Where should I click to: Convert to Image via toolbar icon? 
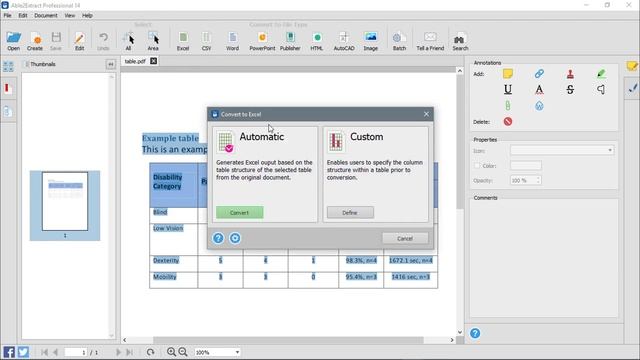click(371, 41)
